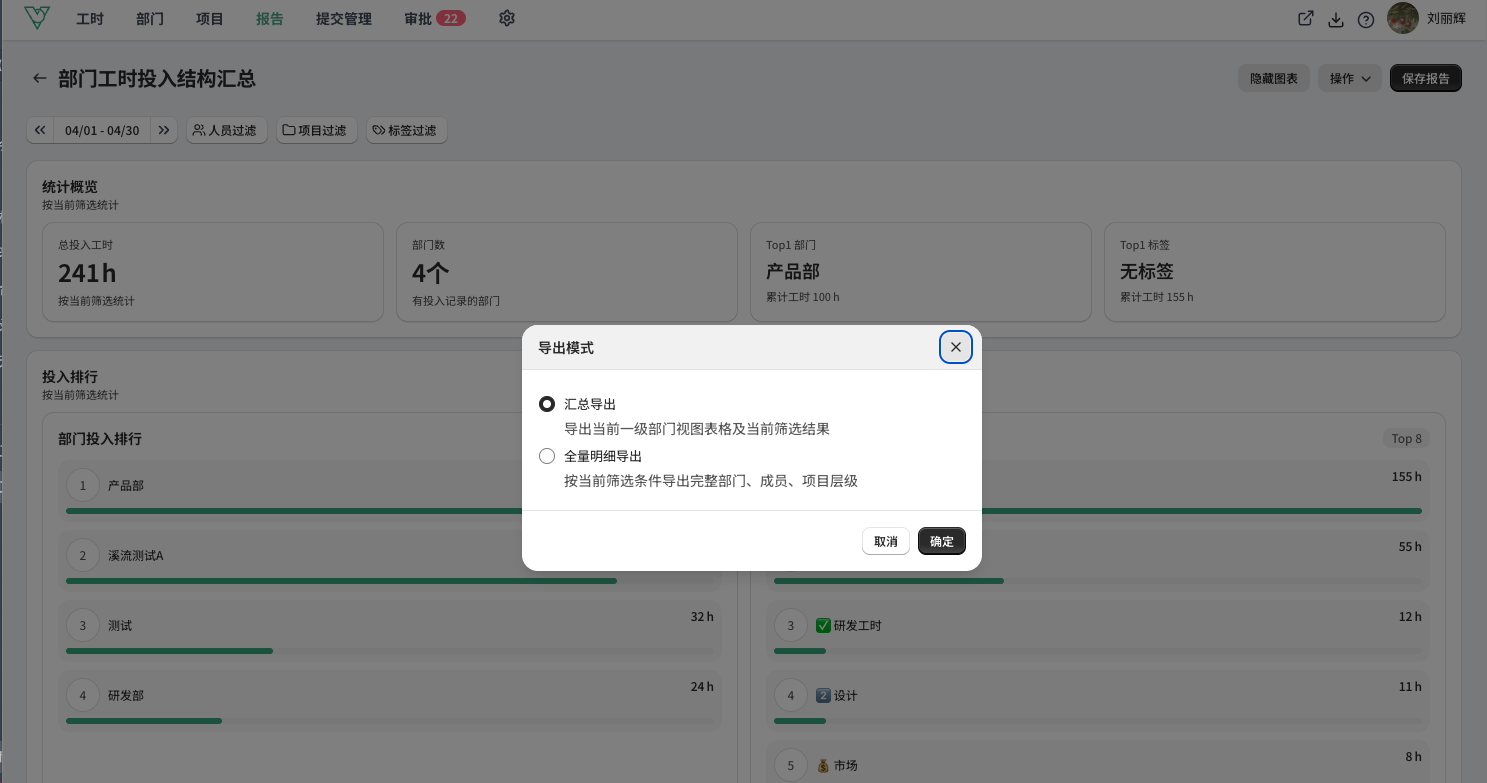
Task: Close the 导出模式 dialog with X
Action: 956,347
